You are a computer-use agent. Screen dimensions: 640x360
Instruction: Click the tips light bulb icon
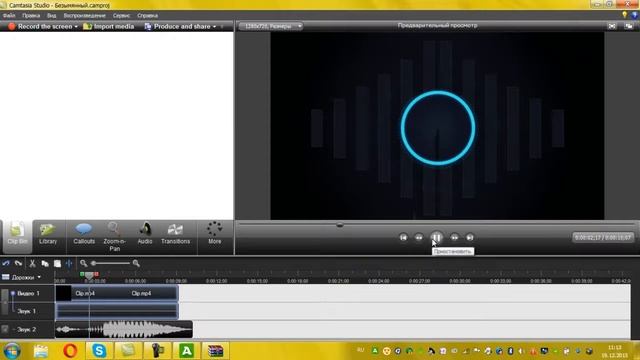pos(624,15)
